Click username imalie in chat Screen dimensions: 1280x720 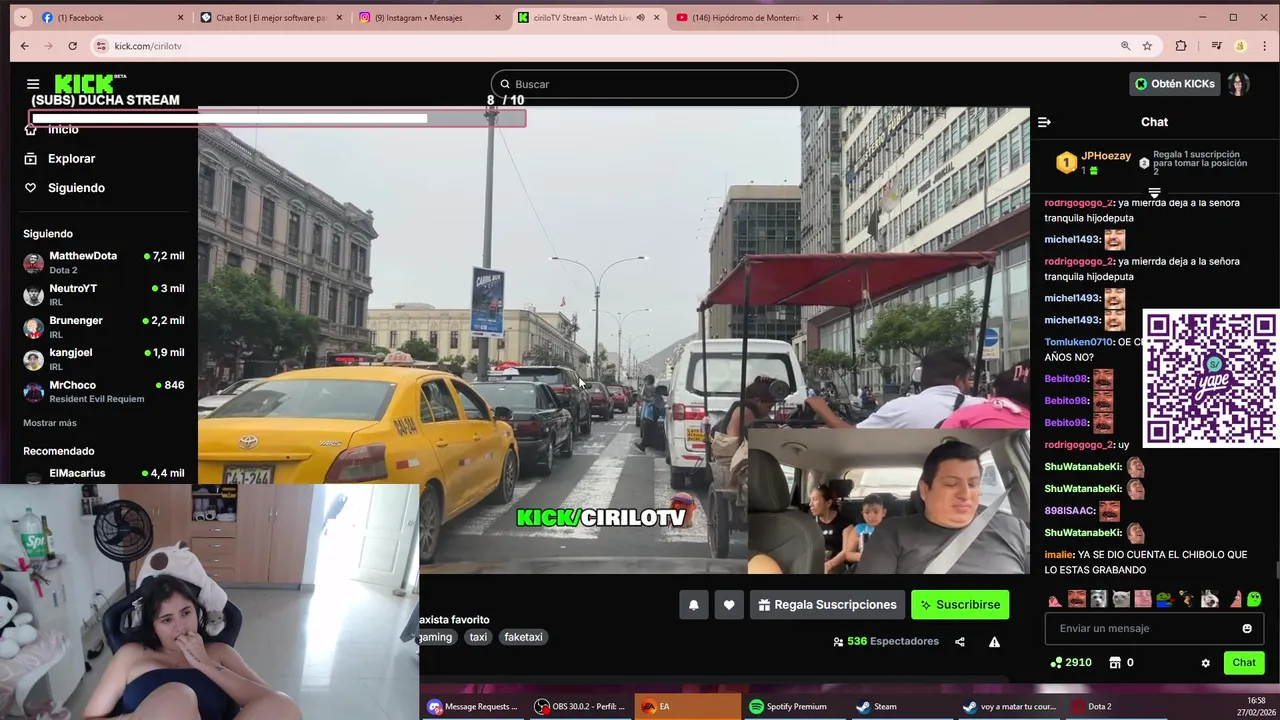click(x=1059, y=555)
